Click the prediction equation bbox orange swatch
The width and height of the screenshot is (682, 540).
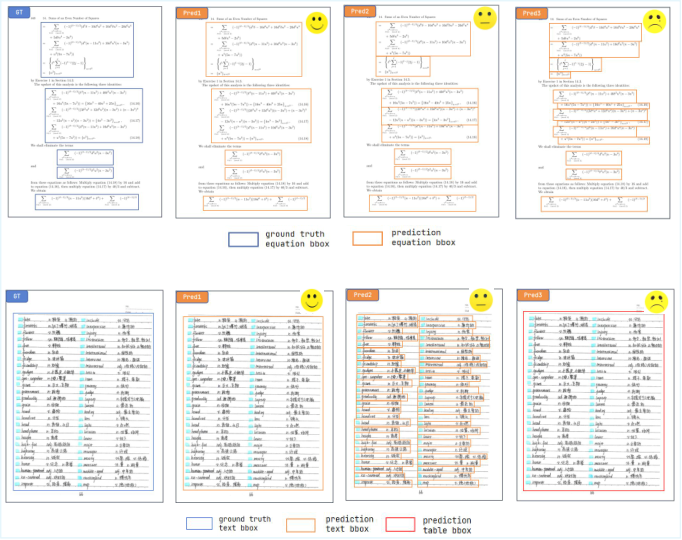point(368,238)
